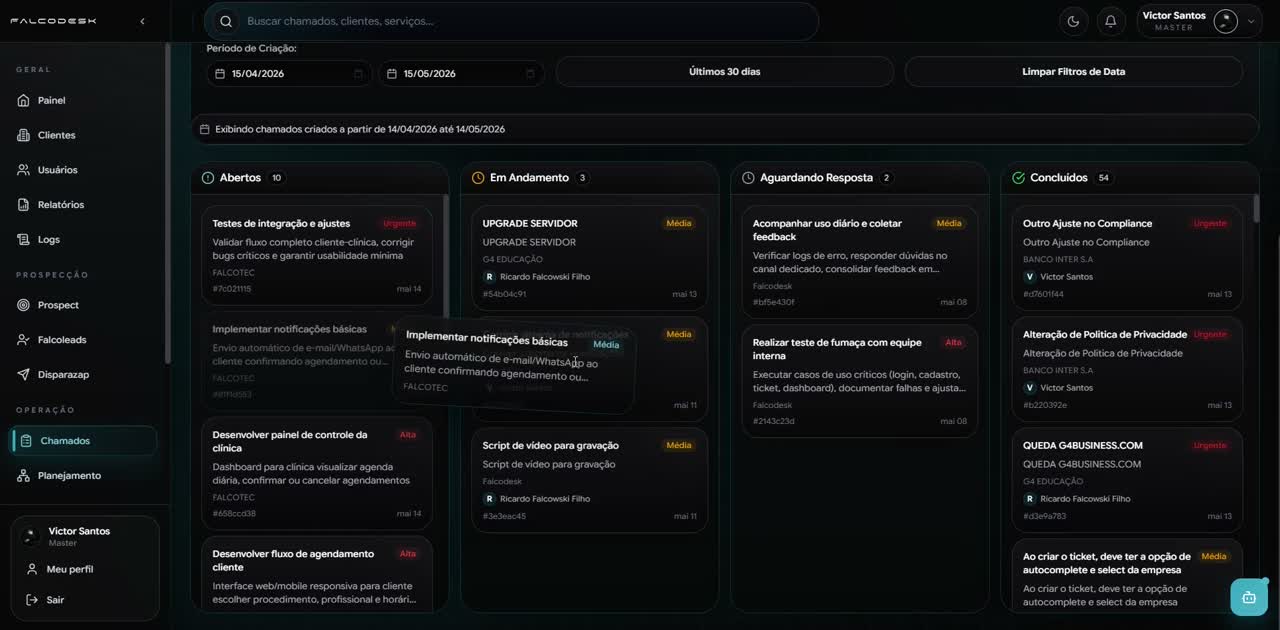
Task: Open Outro Ajuste no Compliance card
Action: click(x=1127, y=258)
